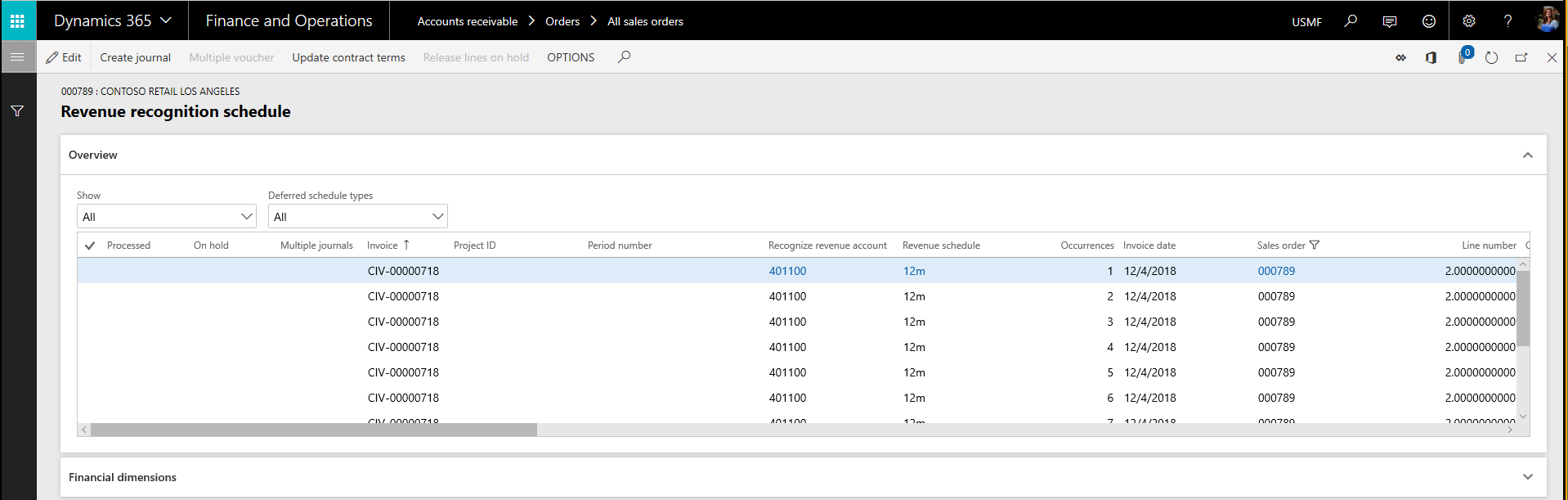Click the grid's horizontal scrollbar thumb
Screen dimensions: 1568x500
[x=314, y=430]
